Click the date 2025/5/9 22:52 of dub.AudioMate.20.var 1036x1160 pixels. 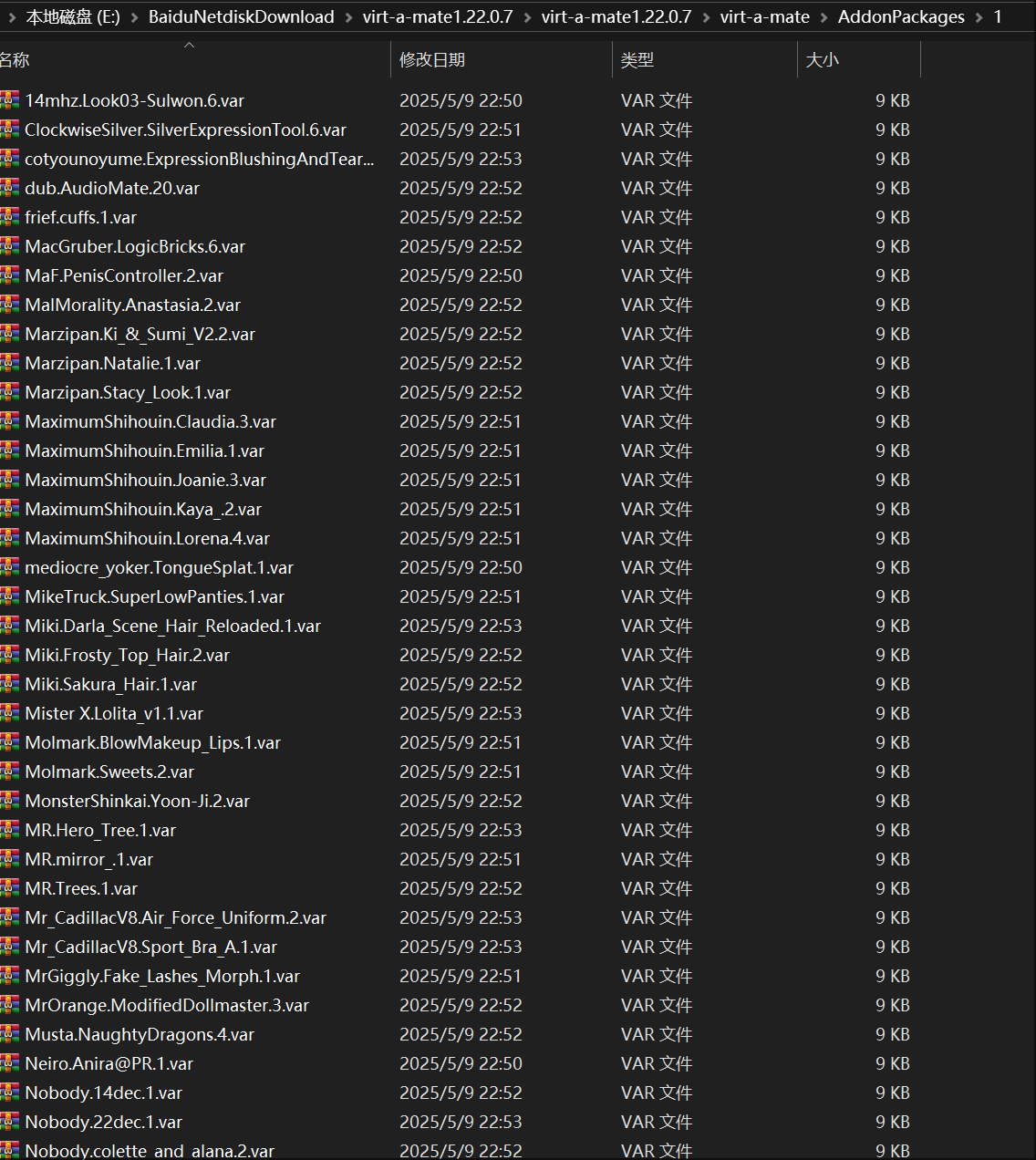click(461, 188)
